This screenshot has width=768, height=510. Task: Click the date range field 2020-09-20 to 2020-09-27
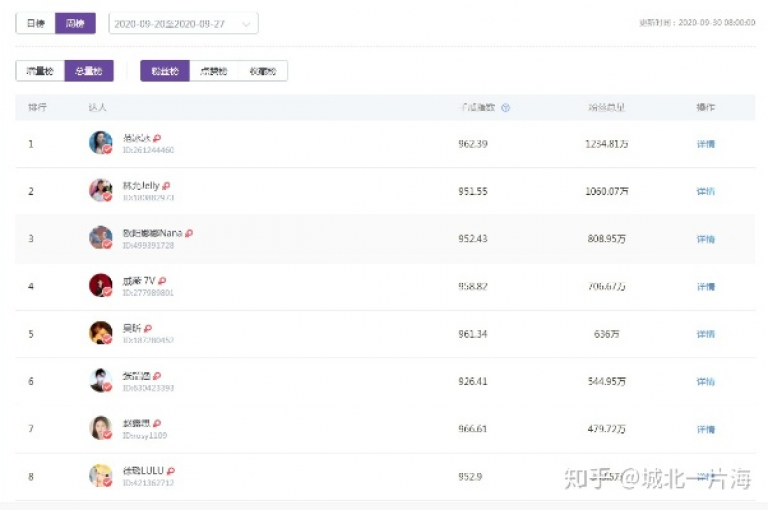coord(184,24)
